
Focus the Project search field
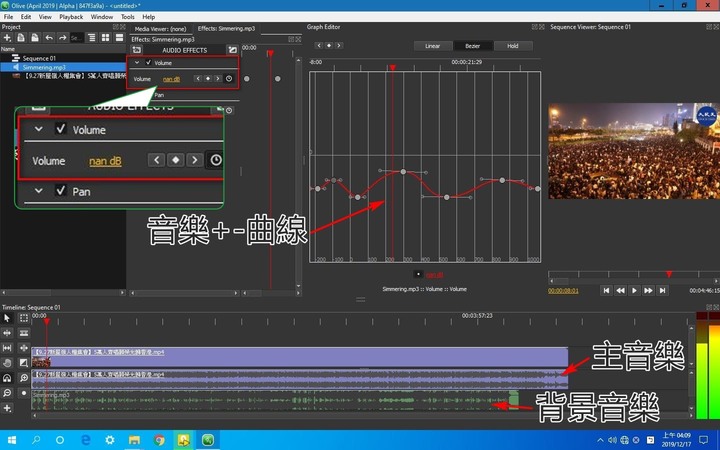[77, 38]
